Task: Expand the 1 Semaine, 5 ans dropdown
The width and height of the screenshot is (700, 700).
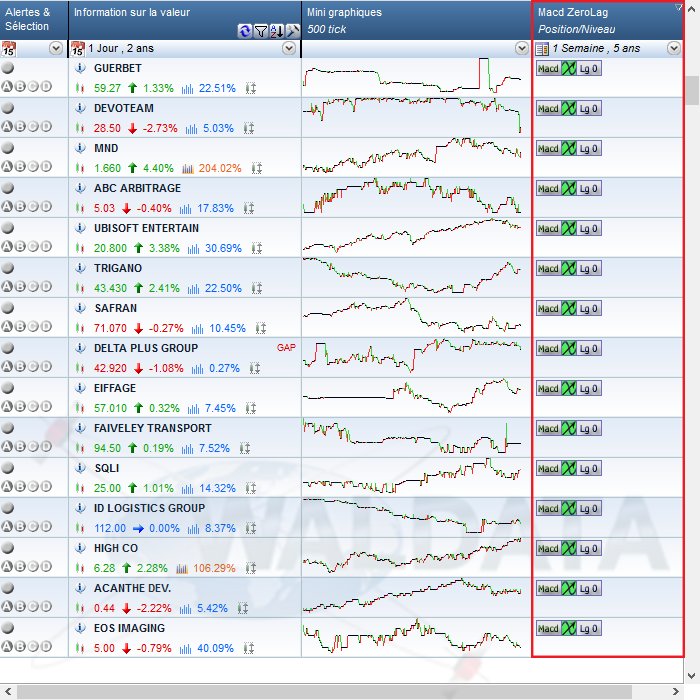Action: coord(674,48)
